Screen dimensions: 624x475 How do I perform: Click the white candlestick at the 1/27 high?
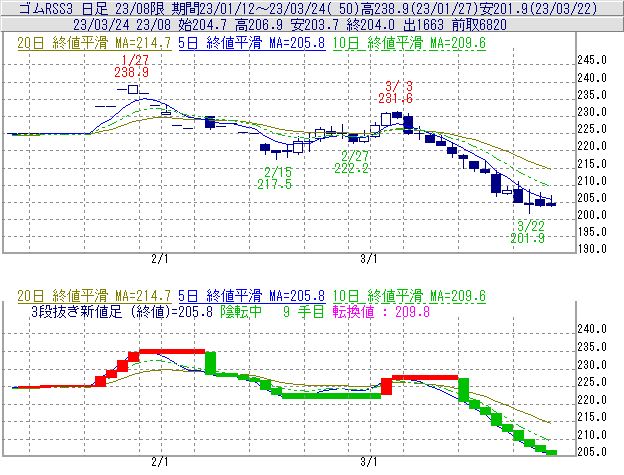point(133,89)
